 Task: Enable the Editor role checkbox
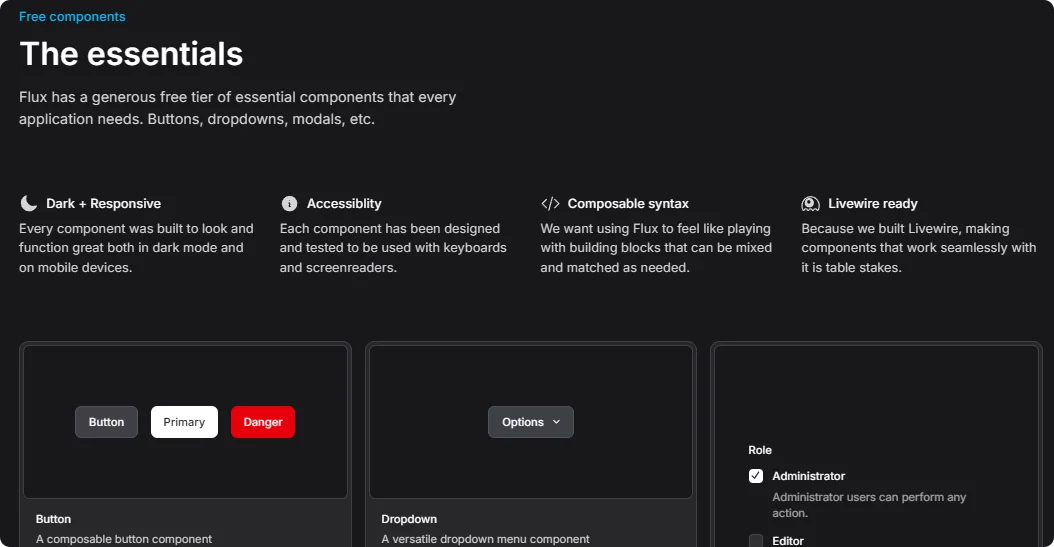coord(756,541)
